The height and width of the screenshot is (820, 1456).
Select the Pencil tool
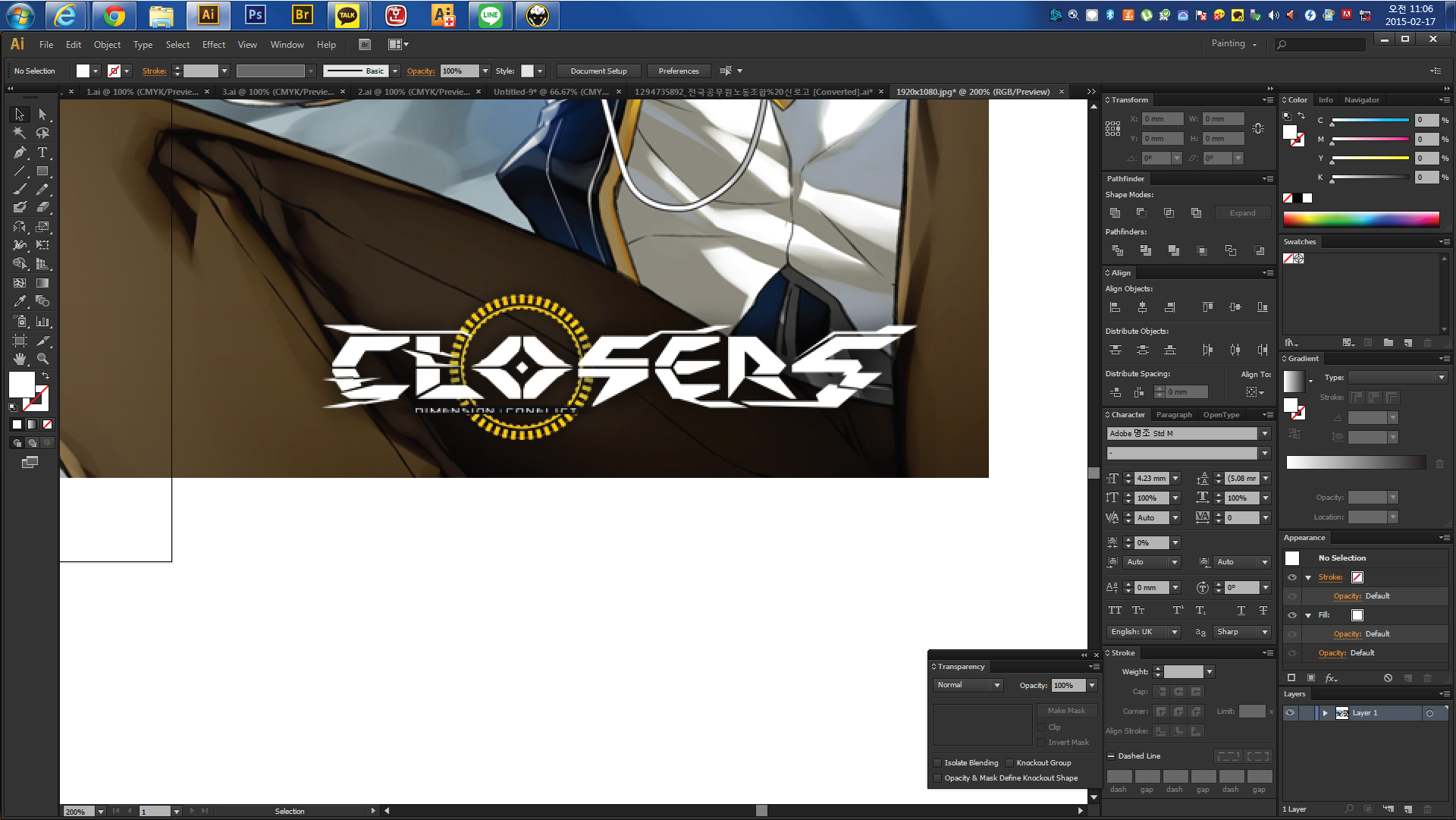pos(42,190)
